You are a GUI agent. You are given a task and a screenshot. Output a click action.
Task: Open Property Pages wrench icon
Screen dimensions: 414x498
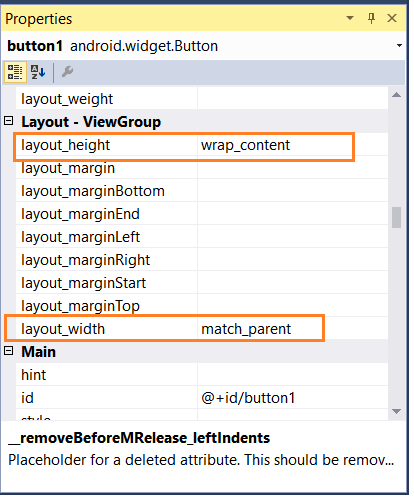pyautogui.click(x=67, y=72)
